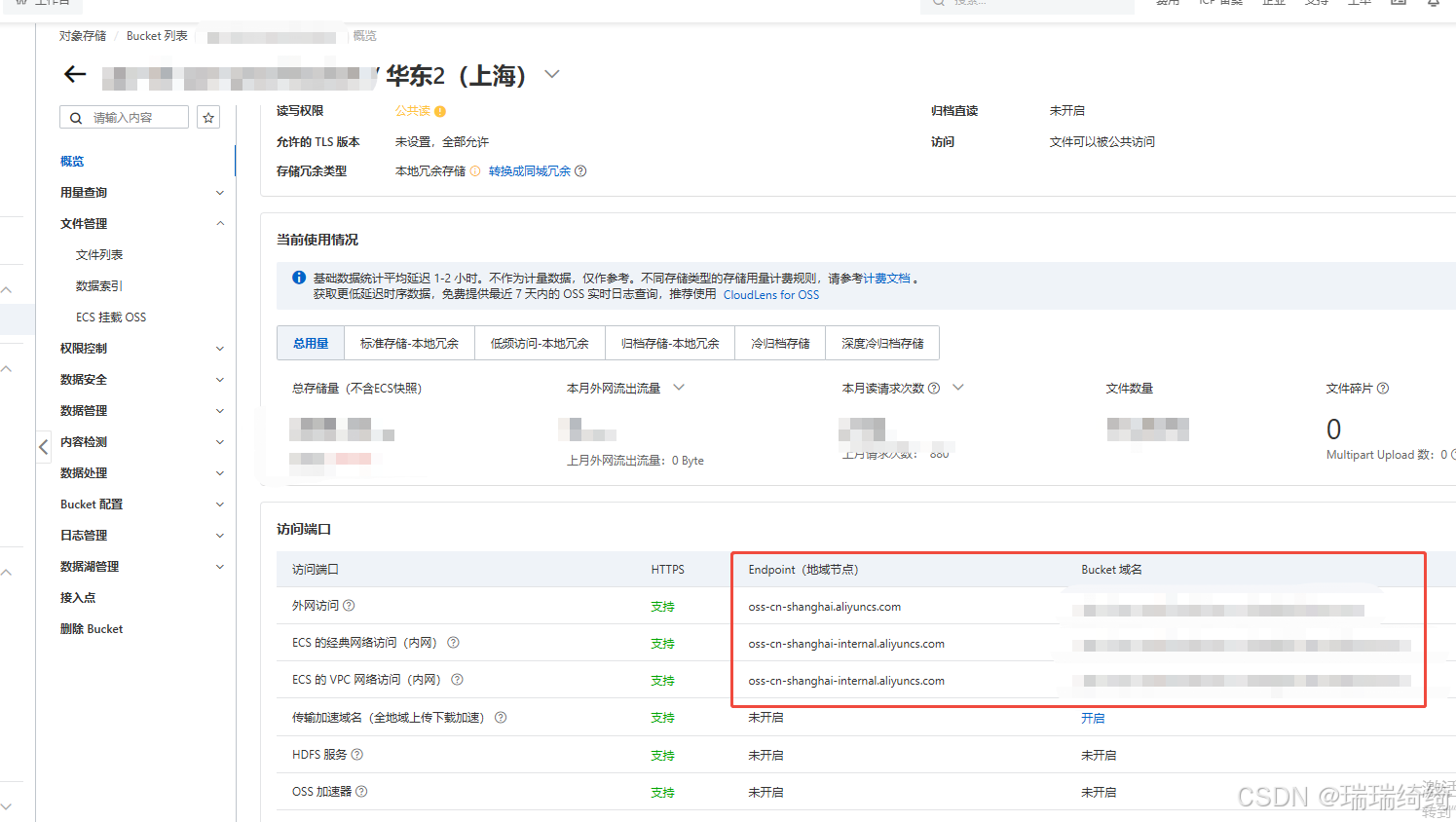Click 支持 in the HDFS 服务 row
Screen dimensions: 1456x822
click(663, 756)
